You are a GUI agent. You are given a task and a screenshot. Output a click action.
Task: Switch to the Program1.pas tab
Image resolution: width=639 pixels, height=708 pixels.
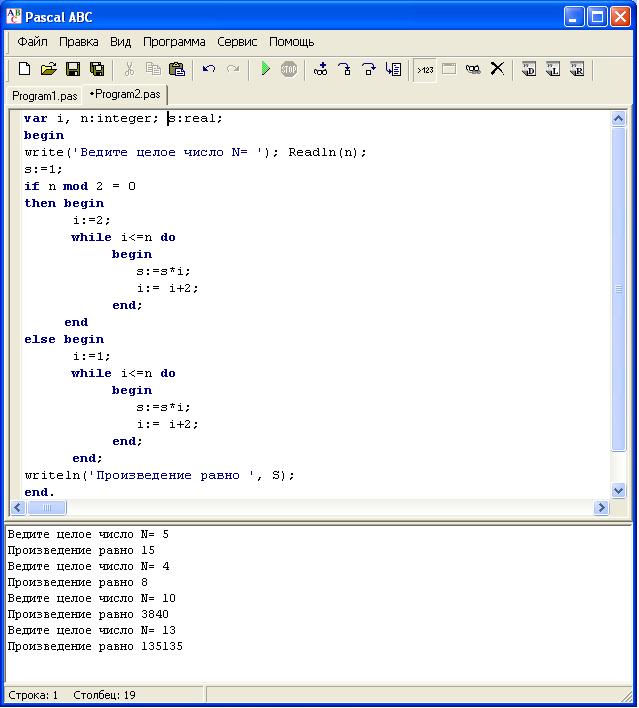tap(44, 96)
